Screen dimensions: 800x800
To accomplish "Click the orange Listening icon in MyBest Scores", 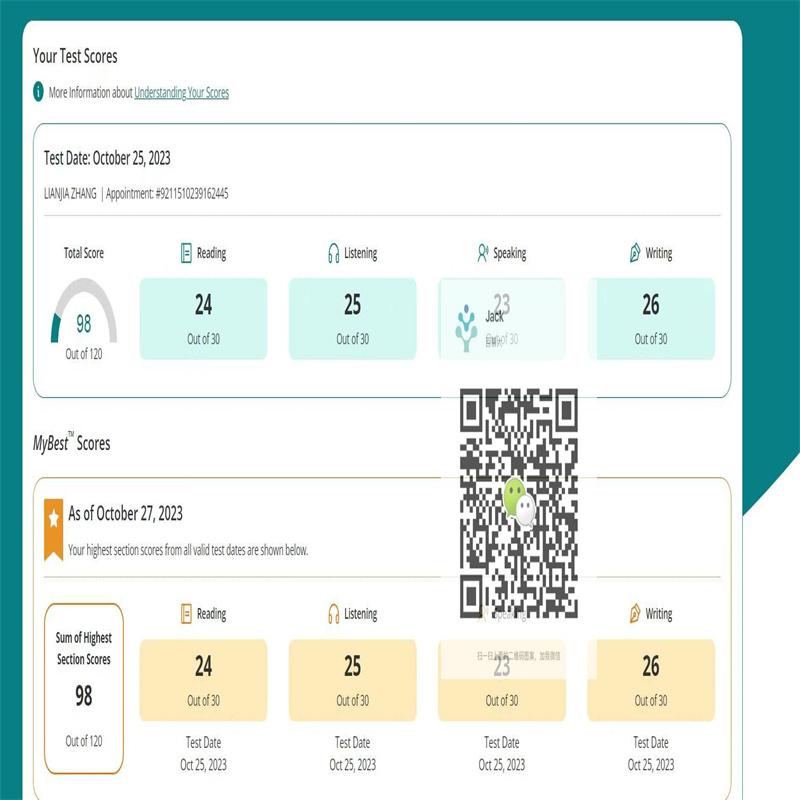I will click(334, 614).
